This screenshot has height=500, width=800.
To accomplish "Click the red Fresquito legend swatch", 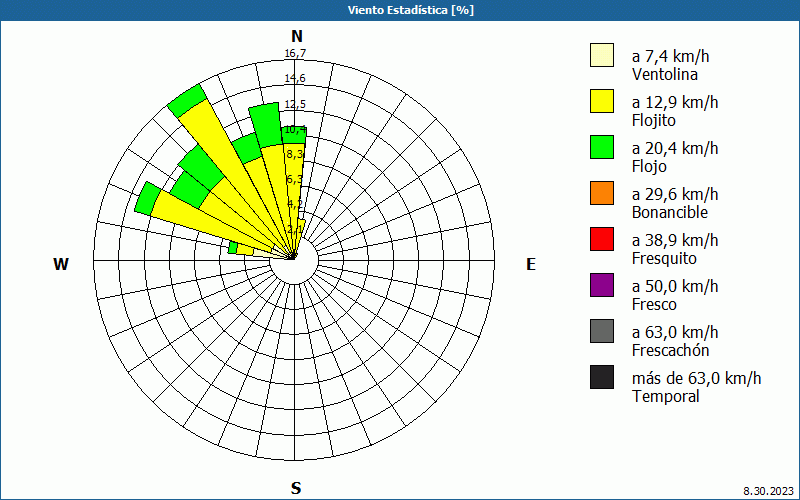I will pos(602,239).
